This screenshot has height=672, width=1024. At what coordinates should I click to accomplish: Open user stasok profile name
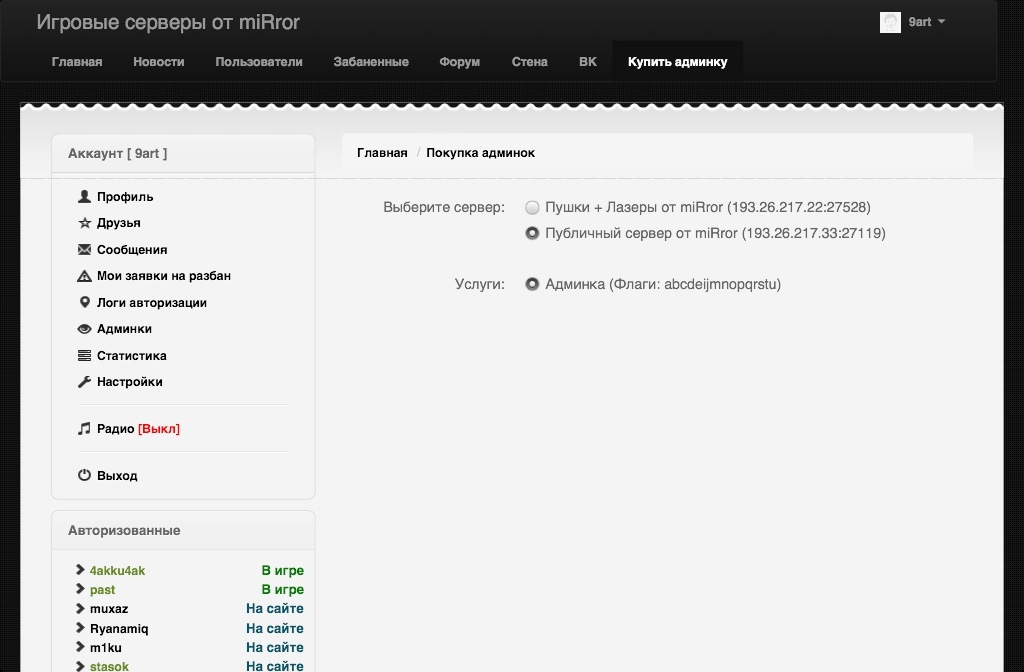pos(109,666)
